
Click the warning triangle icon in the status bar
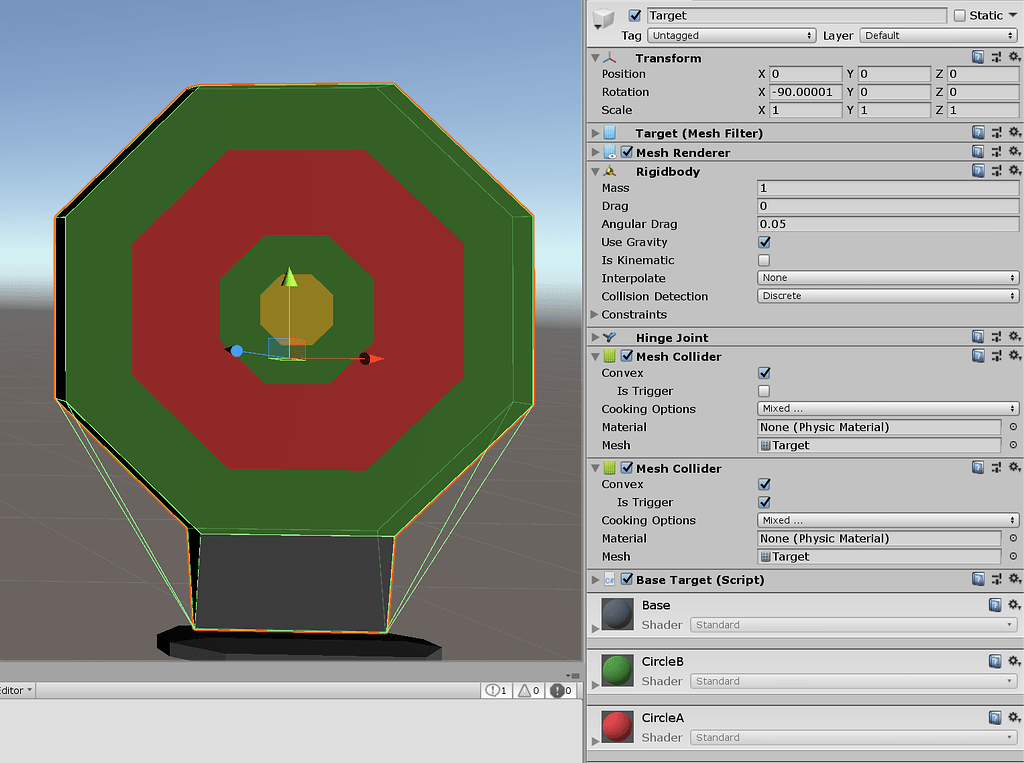pyautogui.click(x=527, y=690)
